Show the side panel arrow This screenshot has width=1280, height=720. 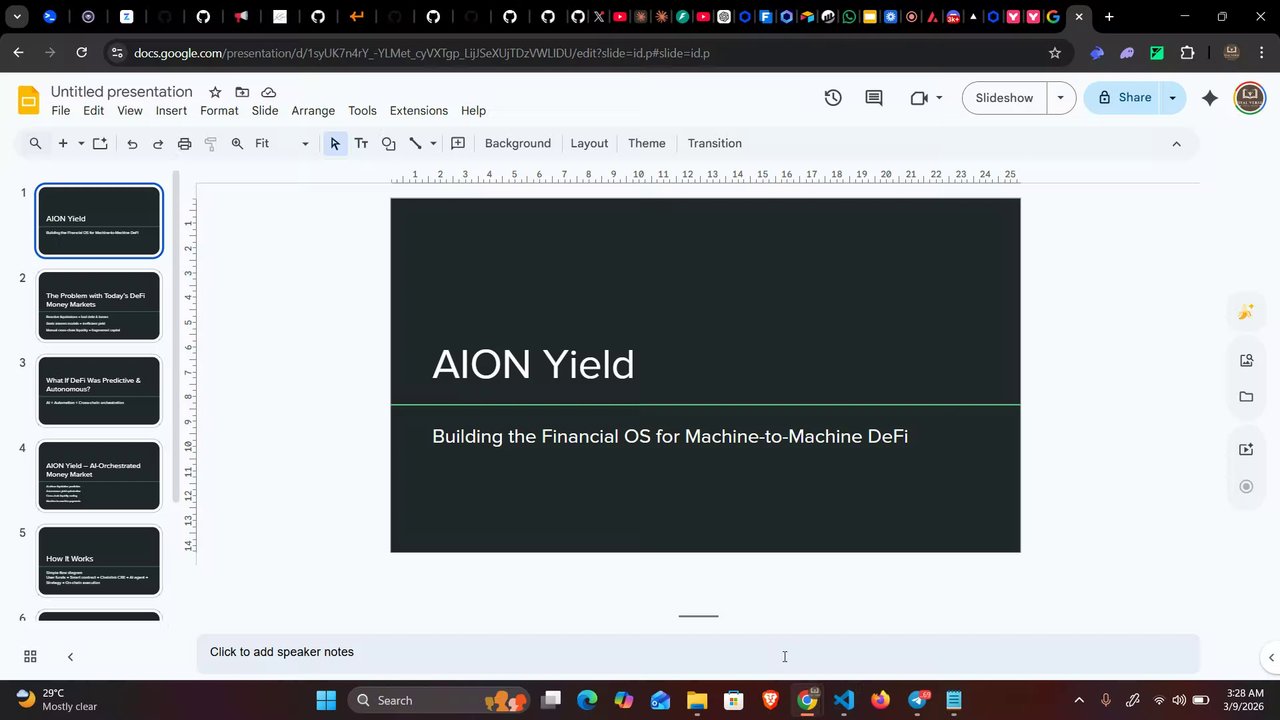(1271, 657)
